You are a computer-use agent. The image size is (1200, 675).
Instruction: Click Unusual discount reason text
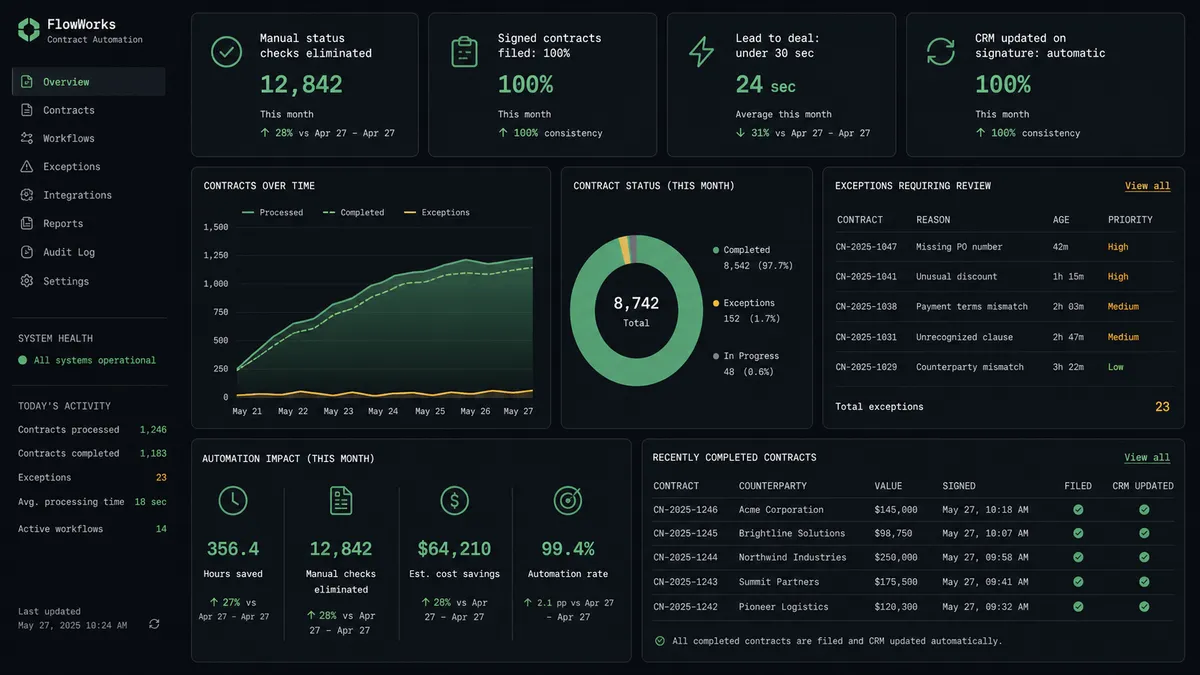(956, 277)
